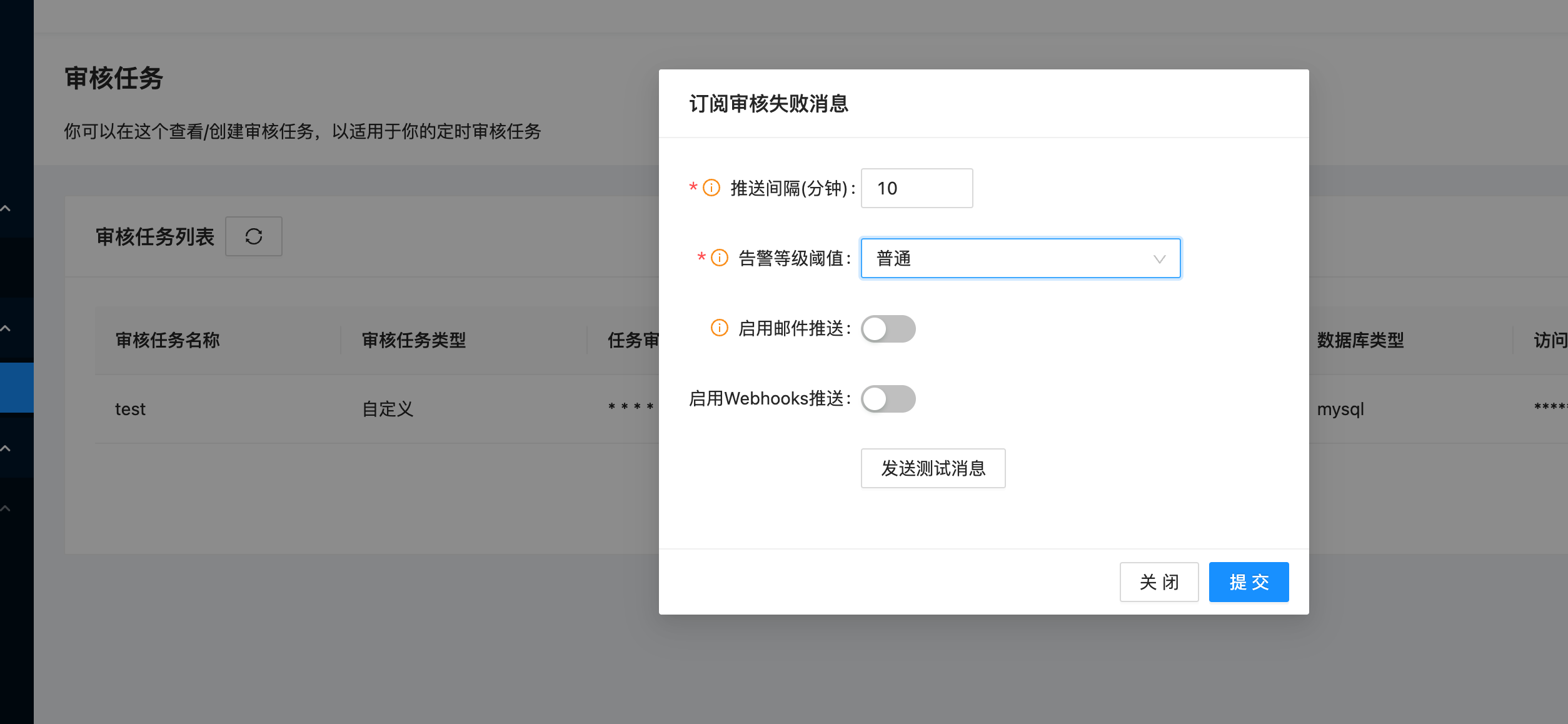
Task: Click the 发送测试消息 test message button
Action: (x=932, y=468)
